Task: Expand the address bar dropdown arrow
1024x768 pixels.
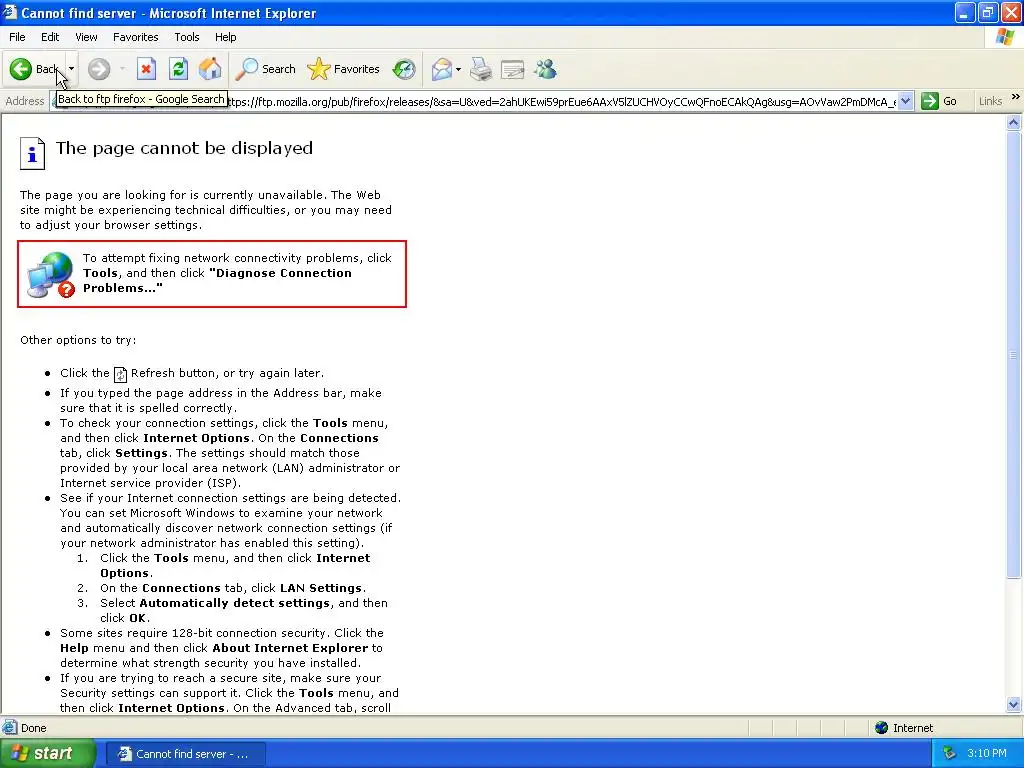Action: click(x=905, y=101)
